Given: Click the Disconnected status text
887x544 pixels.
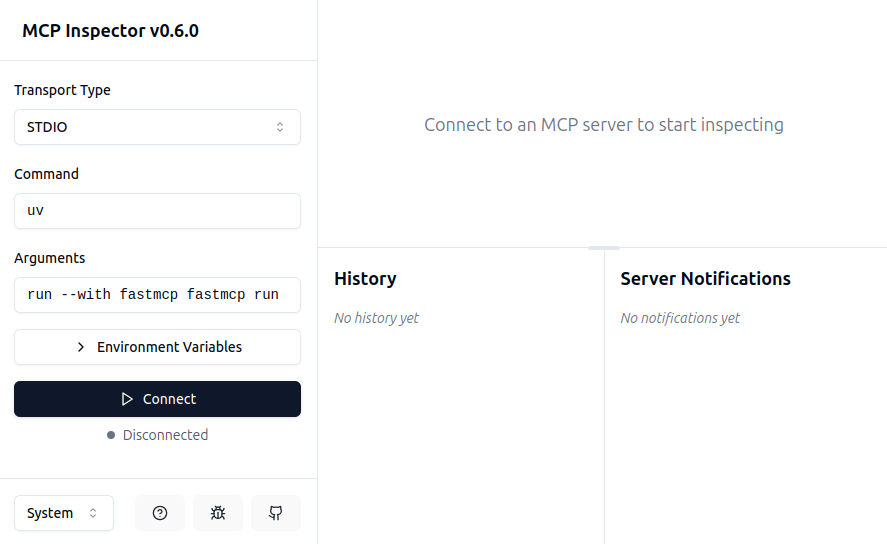Looking at the screenshot, I should pos(165,435).
